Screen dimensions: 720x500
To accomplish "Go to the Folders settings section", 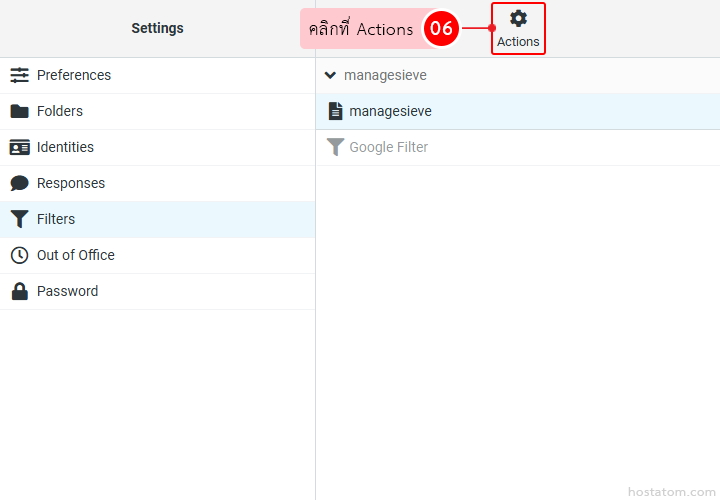I will pos(60,111).
